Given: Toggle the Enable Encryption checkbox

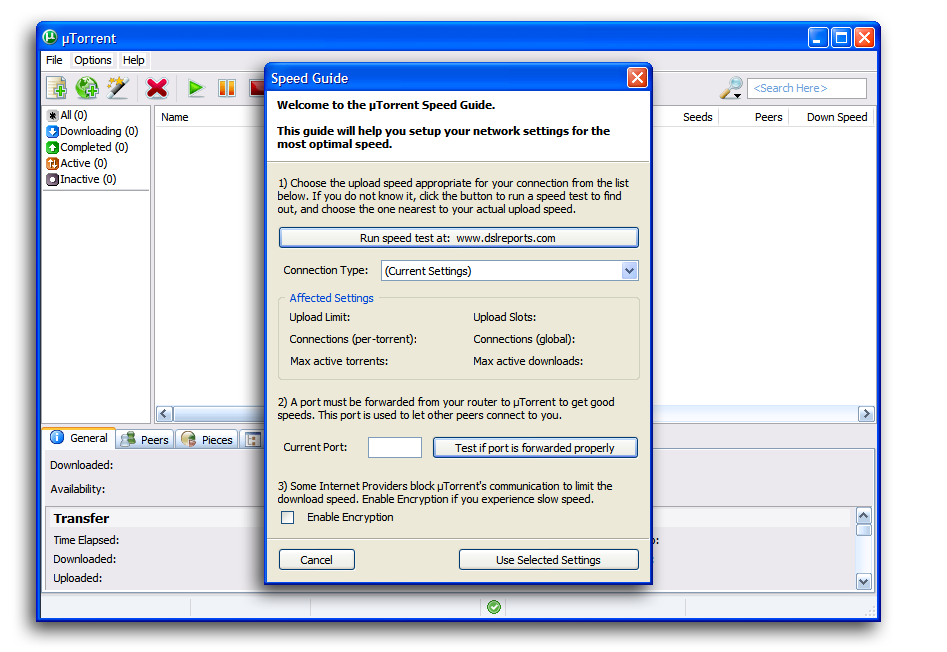Looking at the screenshot, I should click(x=287, y=517).
